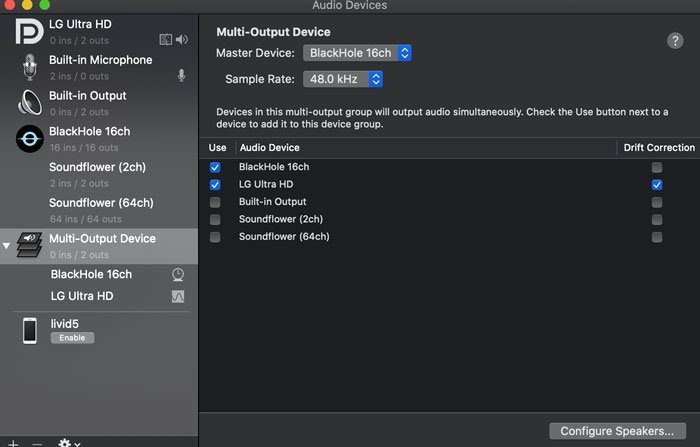Click the Multi-Output Device stacked icon
The width and height of the screenshot is (700, 447).
click(x=29, y=244)
